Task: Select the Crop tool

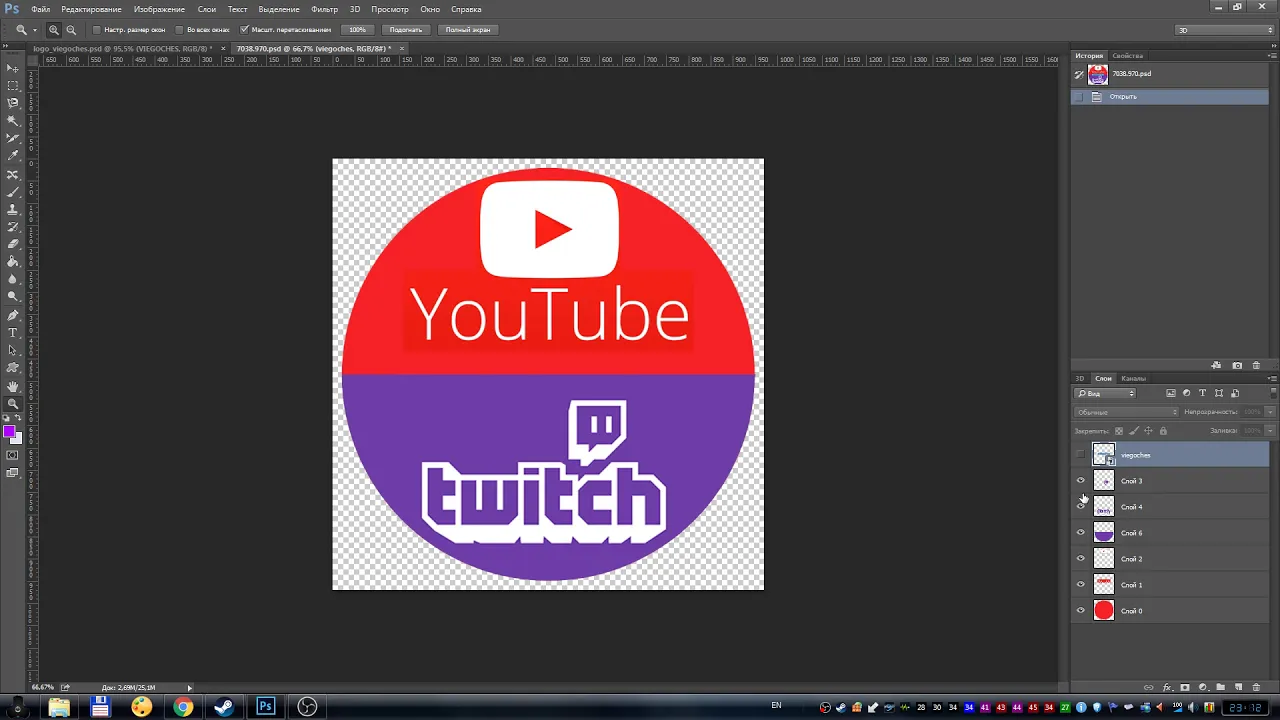Action: (13, 138)
